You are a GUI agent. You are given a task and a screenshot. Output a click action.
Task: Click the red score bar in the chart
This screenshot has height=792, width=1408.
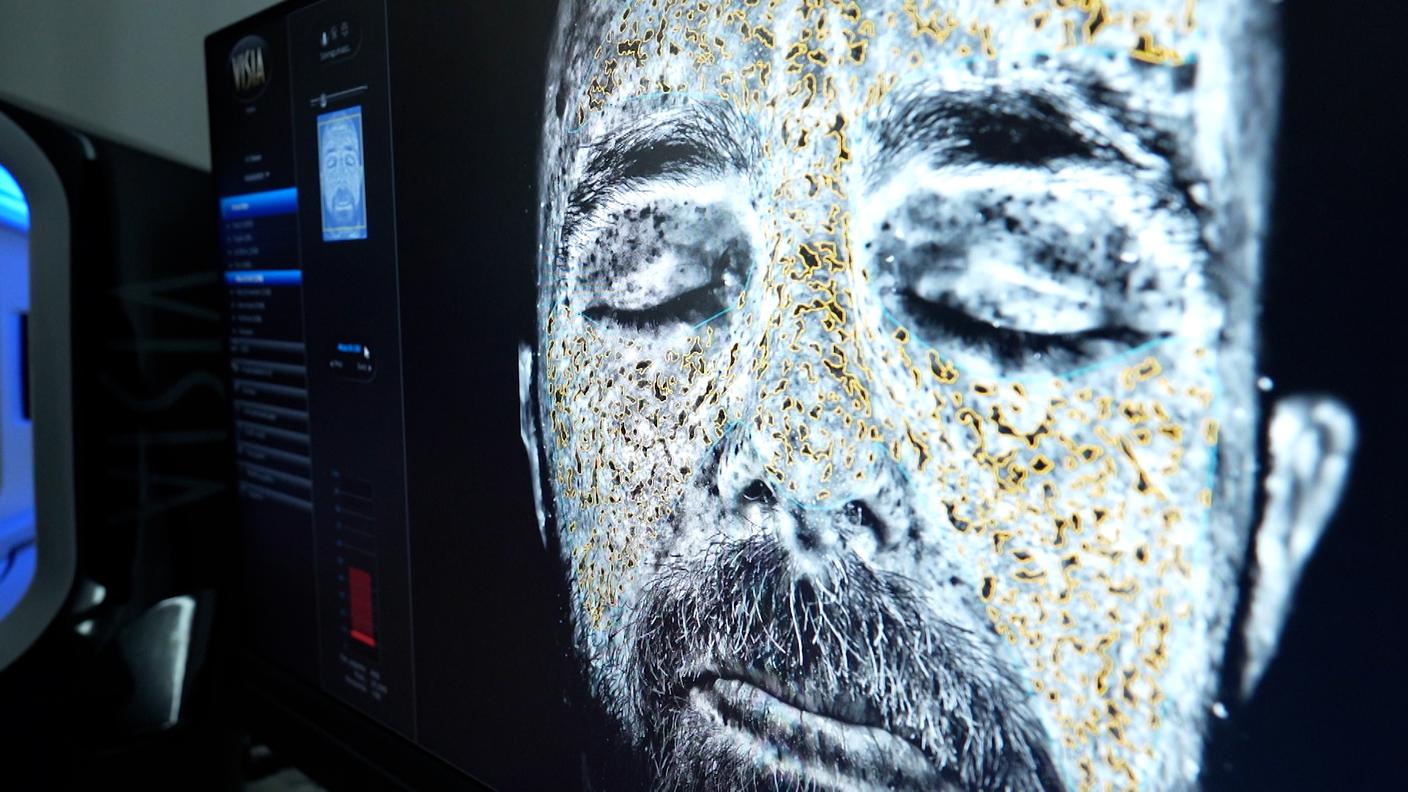pos(361,597)
